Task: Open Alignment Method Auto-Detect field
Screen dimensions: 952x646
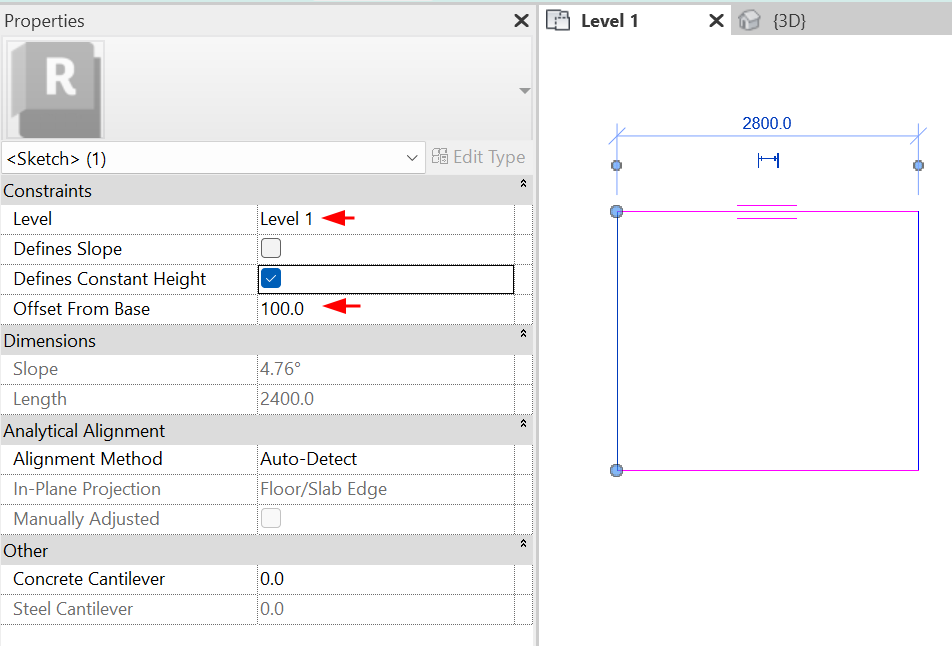Action: 386,459
